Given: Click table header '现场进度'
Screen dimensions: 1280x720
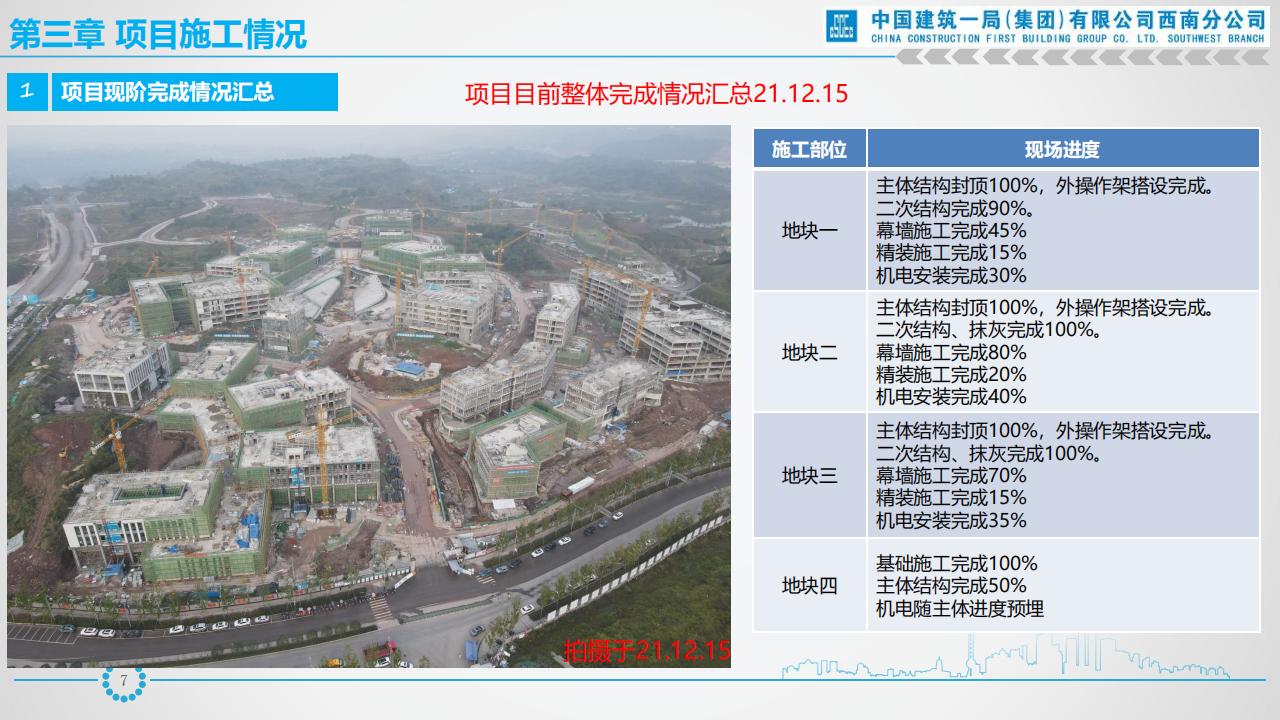Looking at the screenshot, I should tap(1062, 149).
